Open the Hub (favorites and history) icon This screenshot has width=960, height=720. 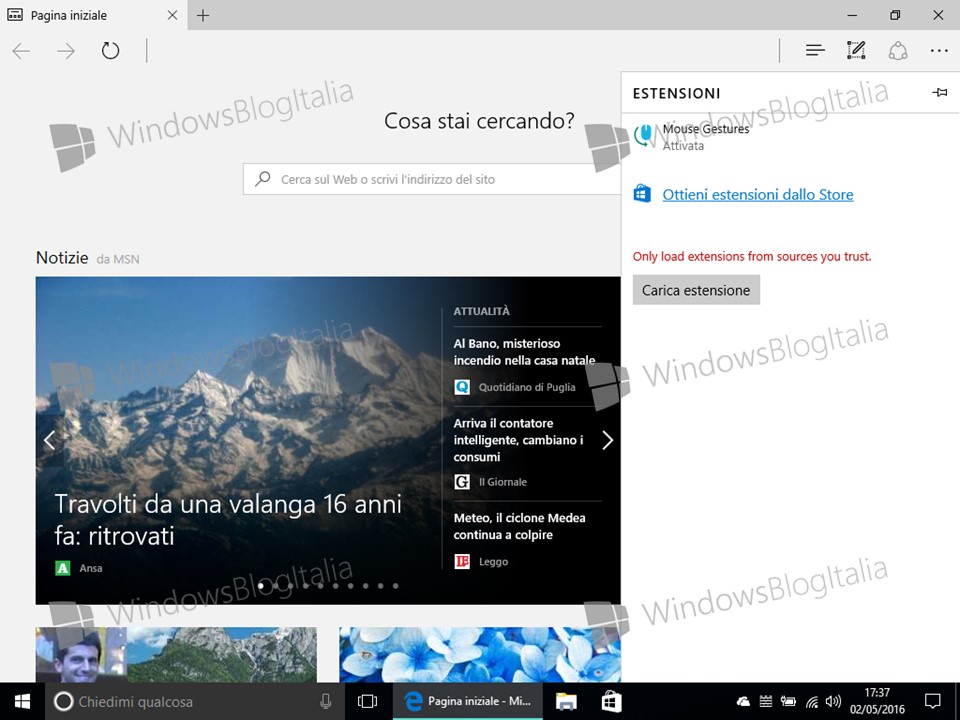815,50
